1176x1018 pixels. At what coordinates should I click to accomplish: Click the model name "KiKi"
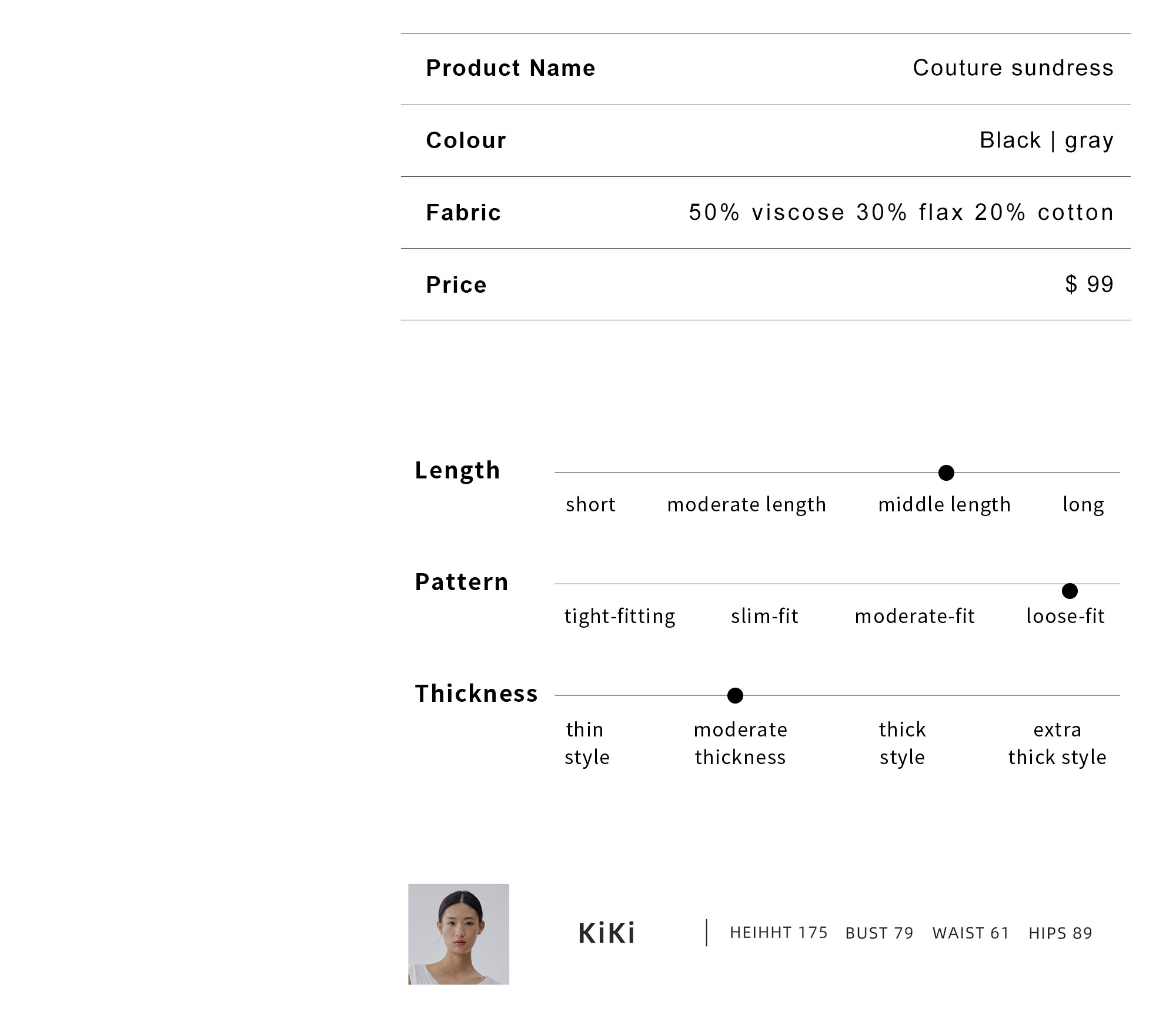pyautogui.click(x=606, y=933)
